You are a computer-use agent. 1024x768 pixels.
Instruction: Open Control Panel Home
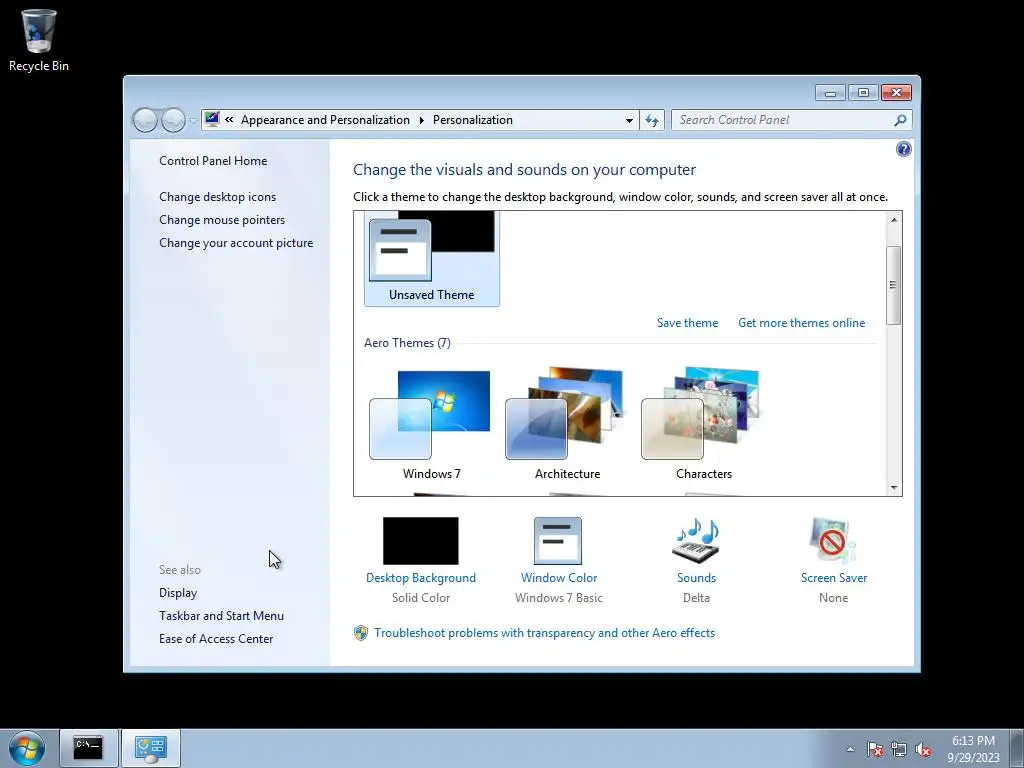(x=213, y=161)
